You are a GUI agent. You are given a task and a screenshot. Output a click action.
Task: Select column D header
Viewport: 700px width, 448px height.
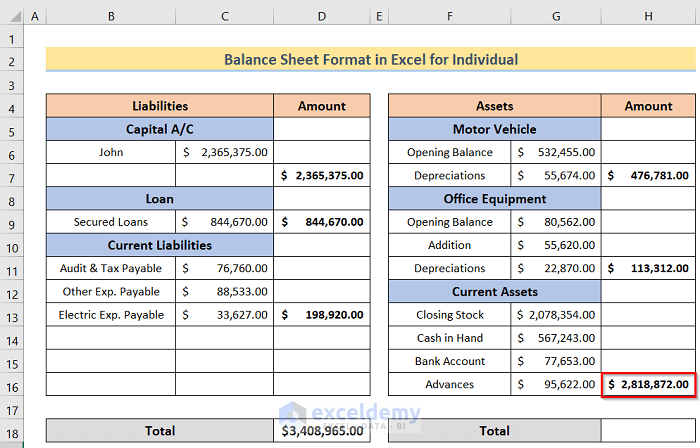click(x=322, y=17)
